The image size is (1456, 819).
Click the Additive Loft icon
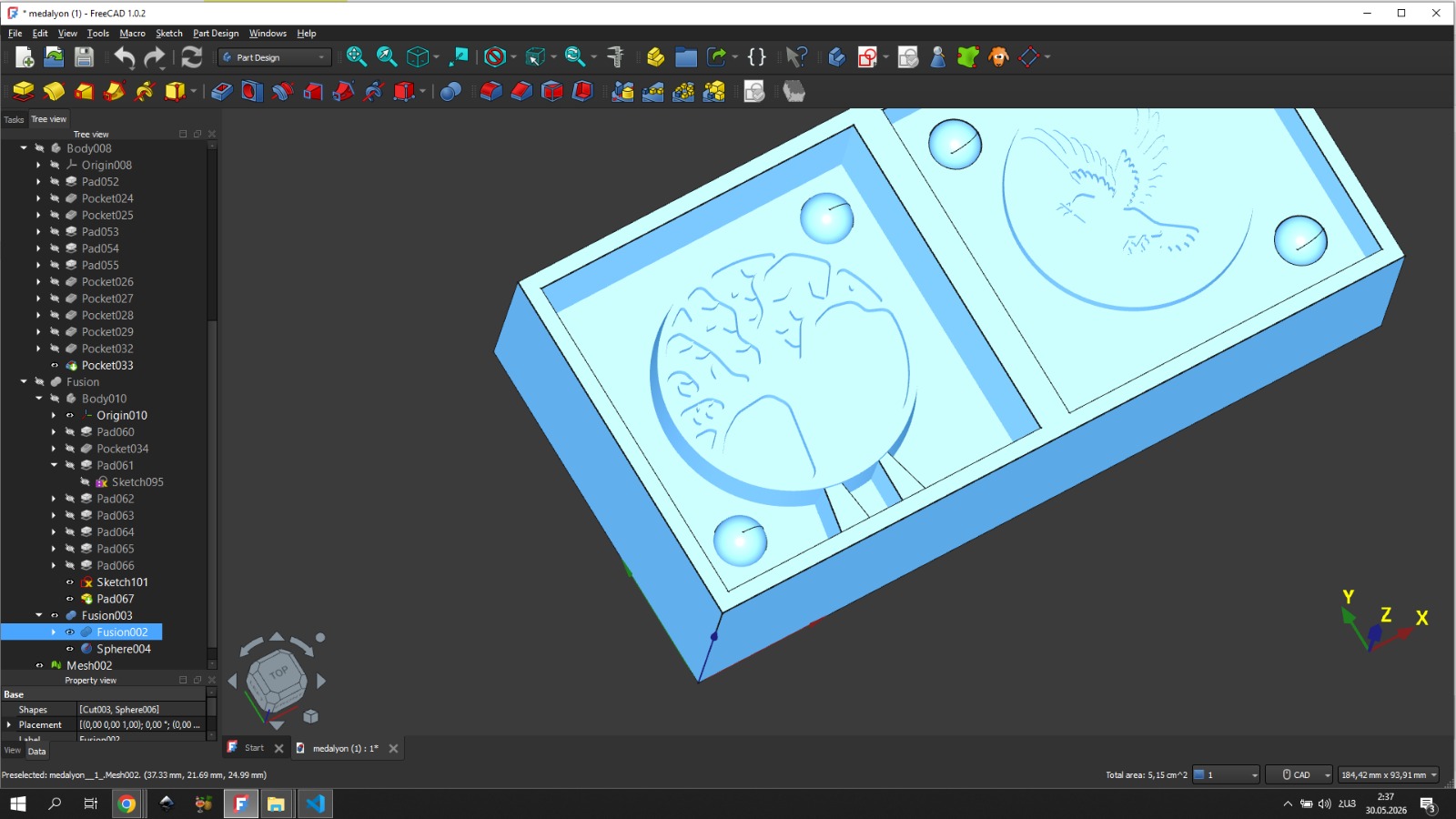click(84, 91)
